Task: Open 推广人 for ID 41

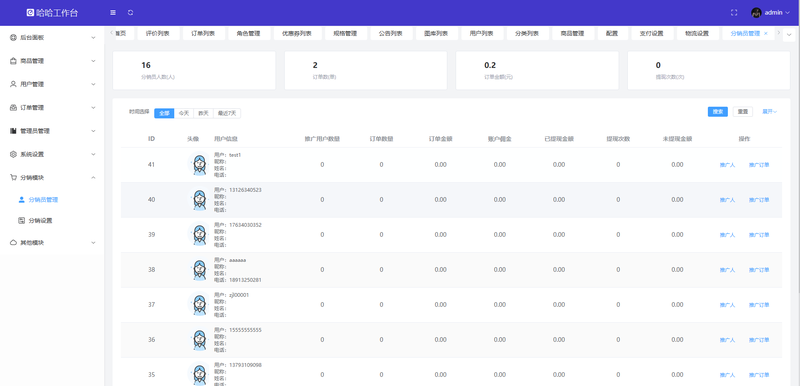Action: [x=727, y=165]
